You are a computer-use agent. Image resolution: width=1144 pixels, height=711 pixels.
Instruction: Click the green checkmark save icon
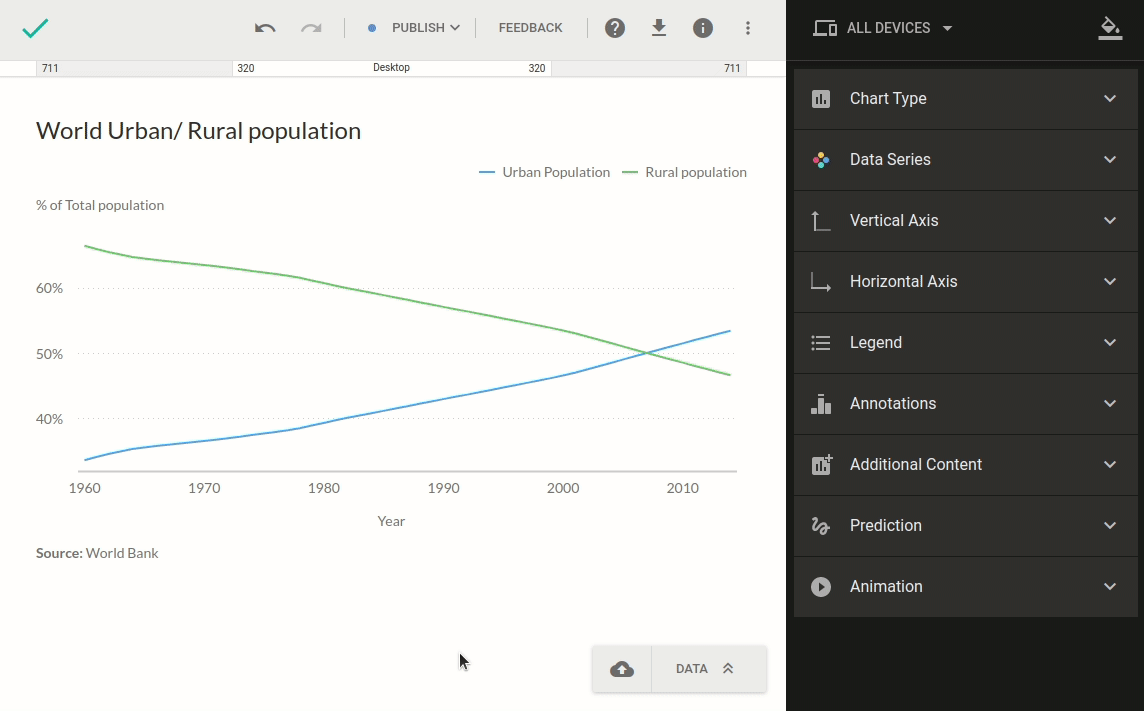coord(35,28)
